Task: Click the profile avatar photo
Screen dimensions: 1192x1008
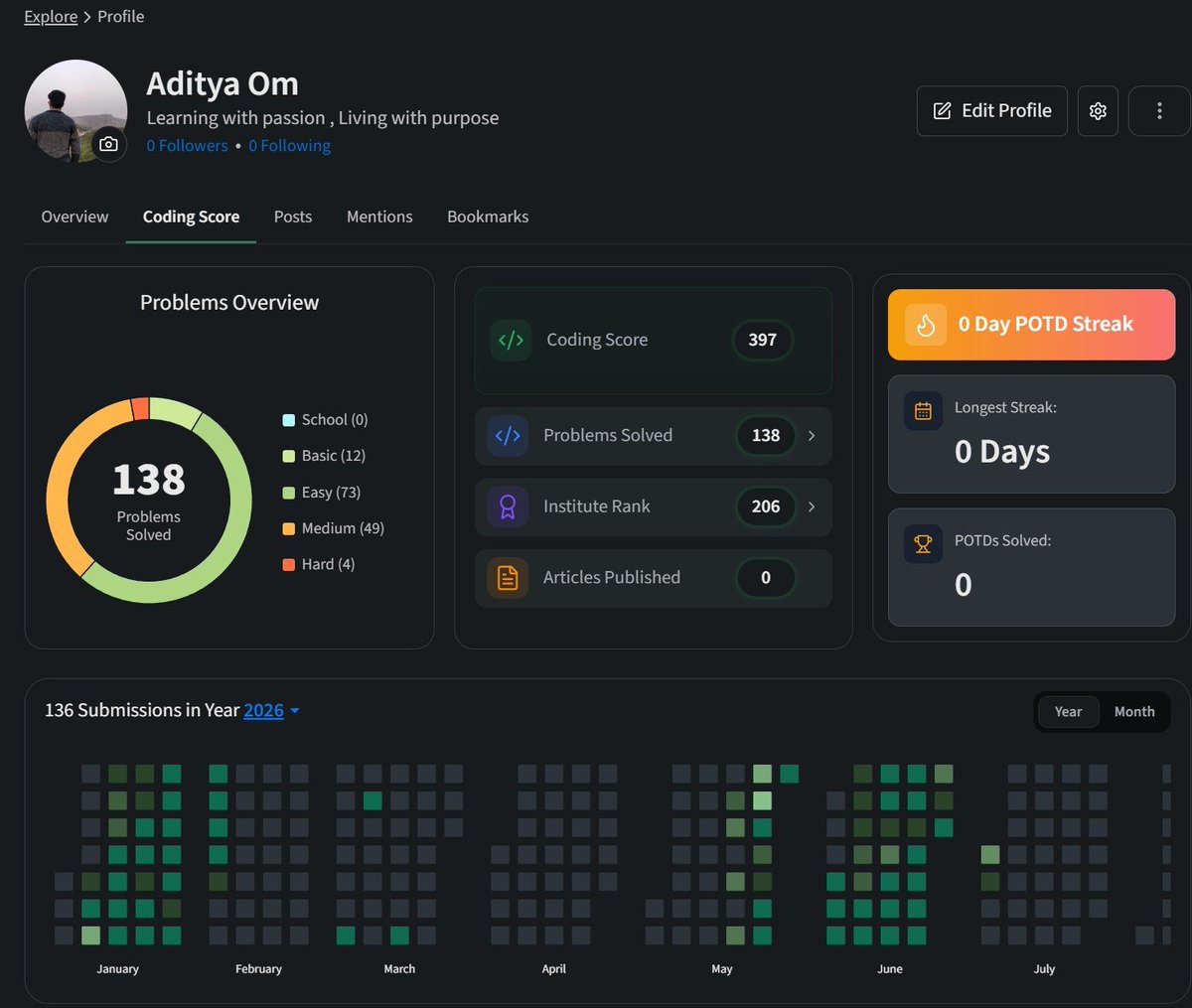Action: tap(75, 111)
